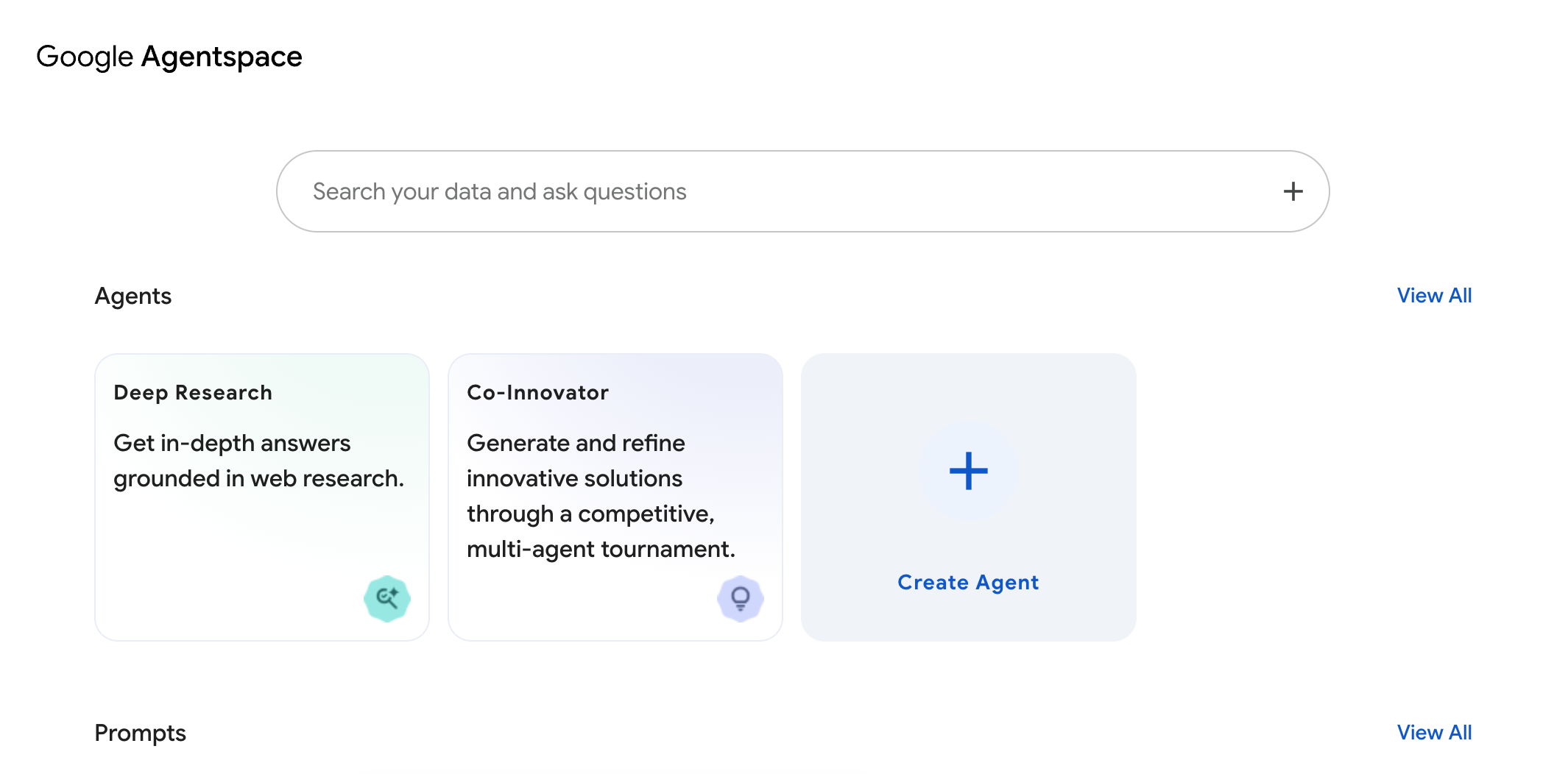Screen dimensions: 1568x774
Task: Open View All next to Prompts
Action: click(1433, 732)
